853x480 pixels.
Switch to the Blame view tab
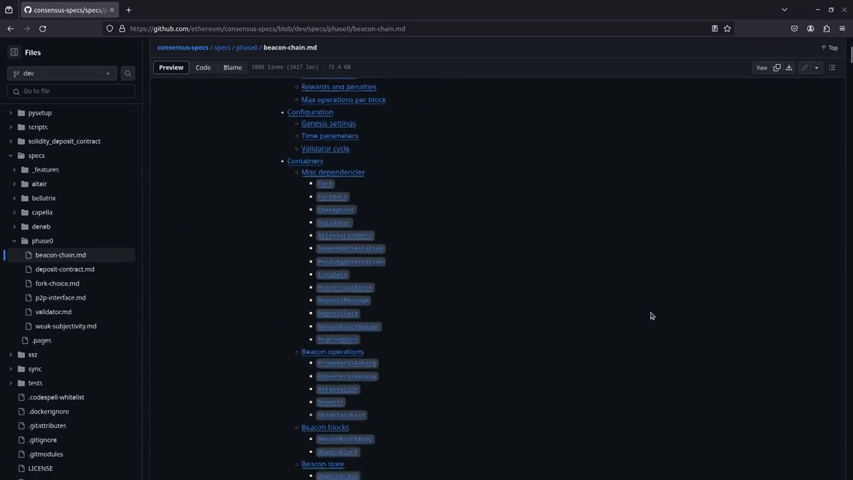click(x=232, y=68)
